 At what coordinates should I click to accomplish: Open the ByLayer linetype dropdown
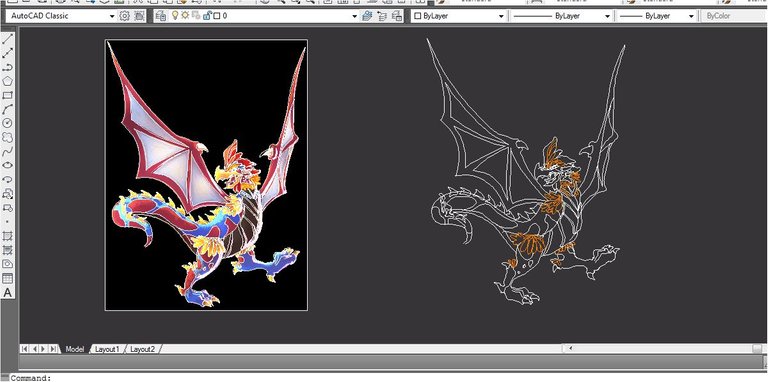point(607,16)
